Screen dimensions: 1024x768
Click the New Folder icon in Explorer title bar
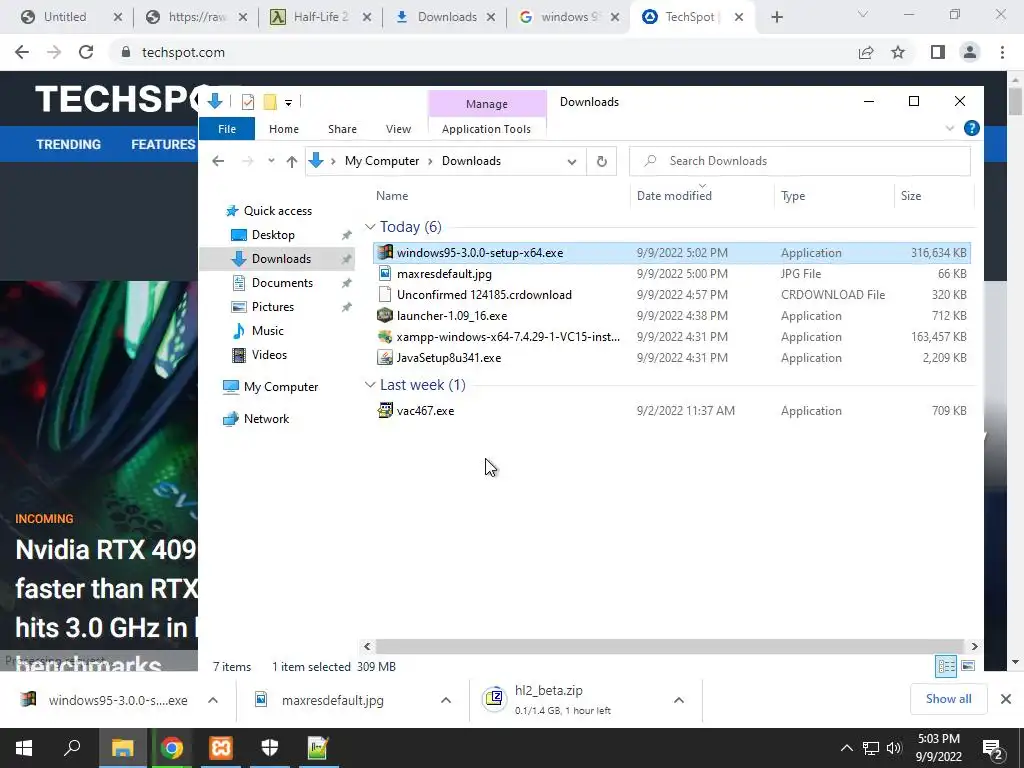click(x=270, y=102)
